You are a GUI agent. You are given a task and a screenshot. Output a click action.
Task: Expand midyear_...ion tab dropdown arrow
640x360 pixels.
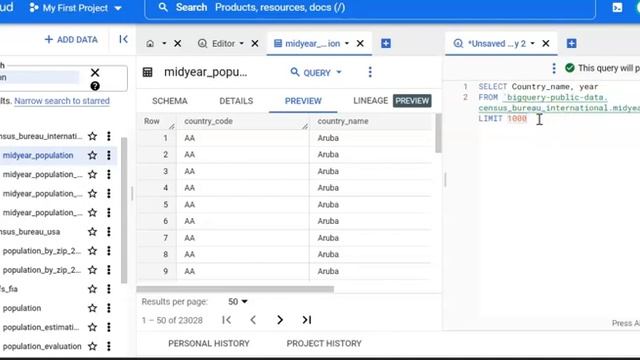pyautogui.click(x=347, y=43)
